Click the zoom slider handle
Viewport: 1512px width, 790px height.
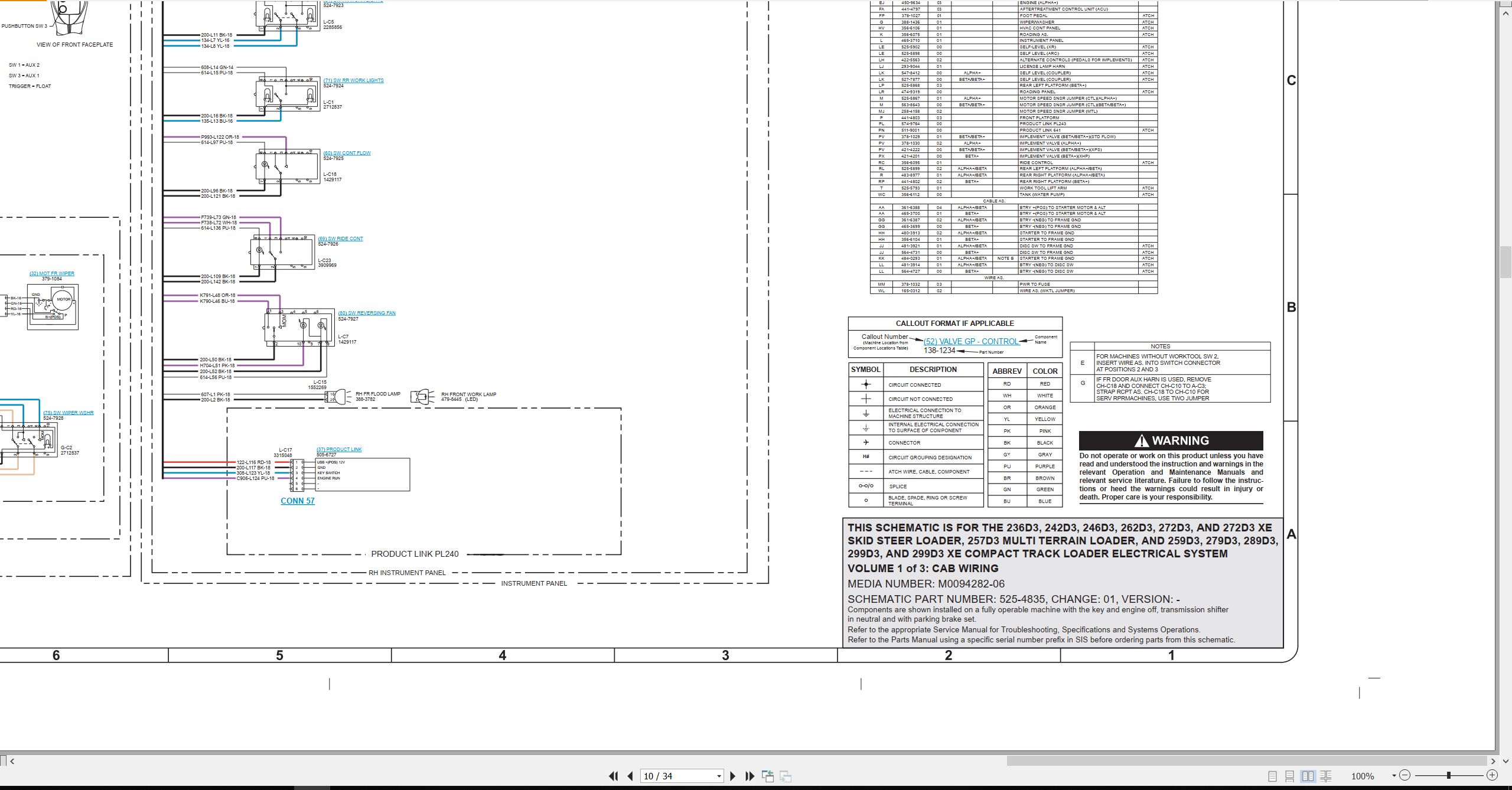(1449, 775)
